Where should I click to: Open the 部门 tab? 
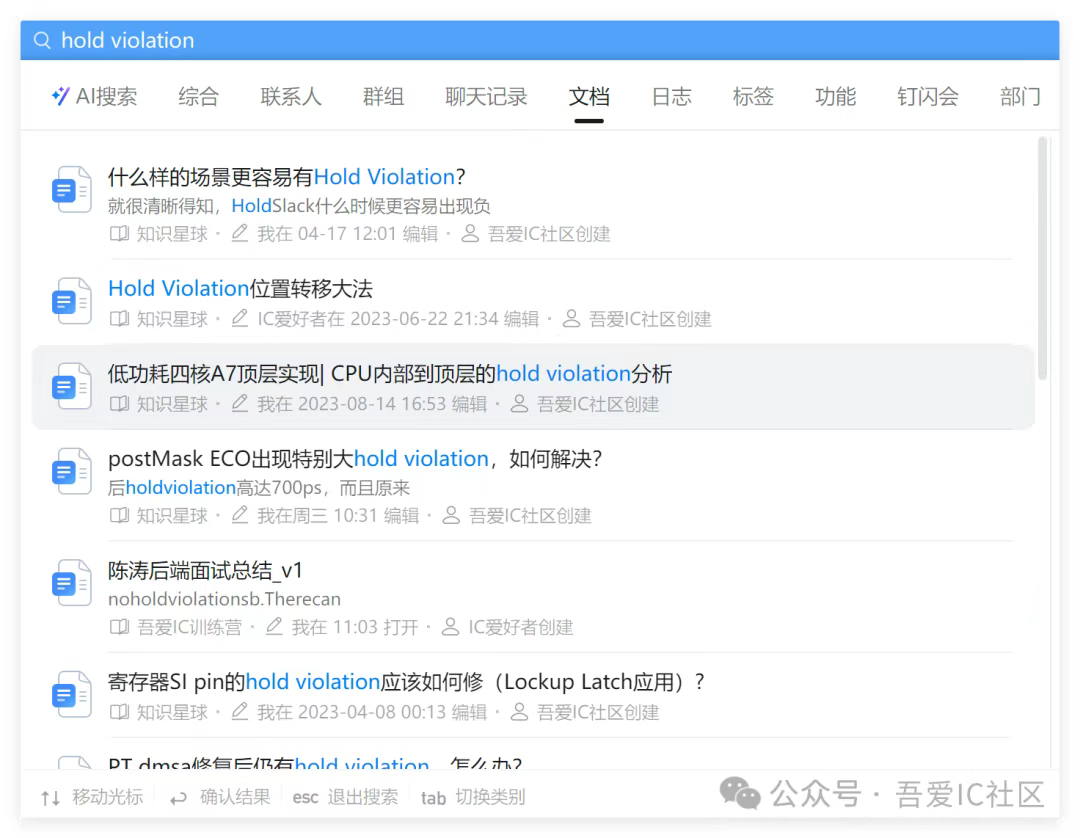(1020, 96)
